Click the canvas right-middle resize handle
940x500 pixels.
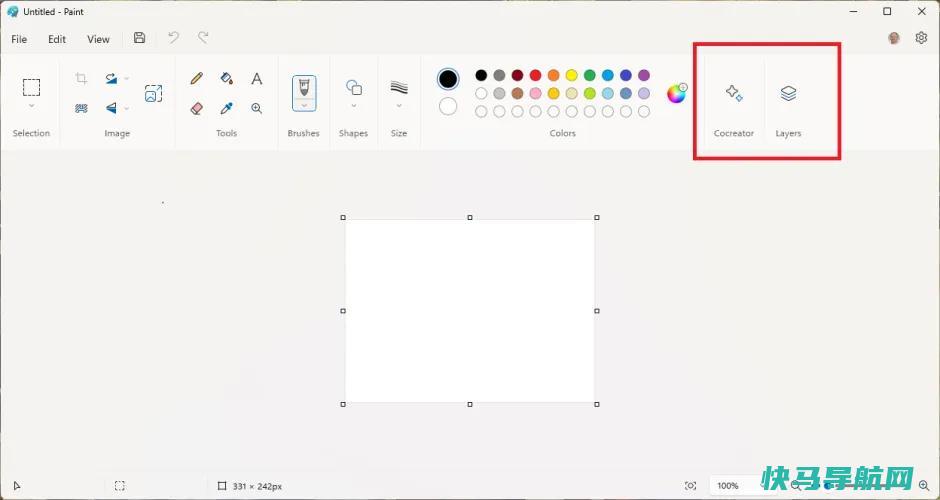[x=597, y=311]
